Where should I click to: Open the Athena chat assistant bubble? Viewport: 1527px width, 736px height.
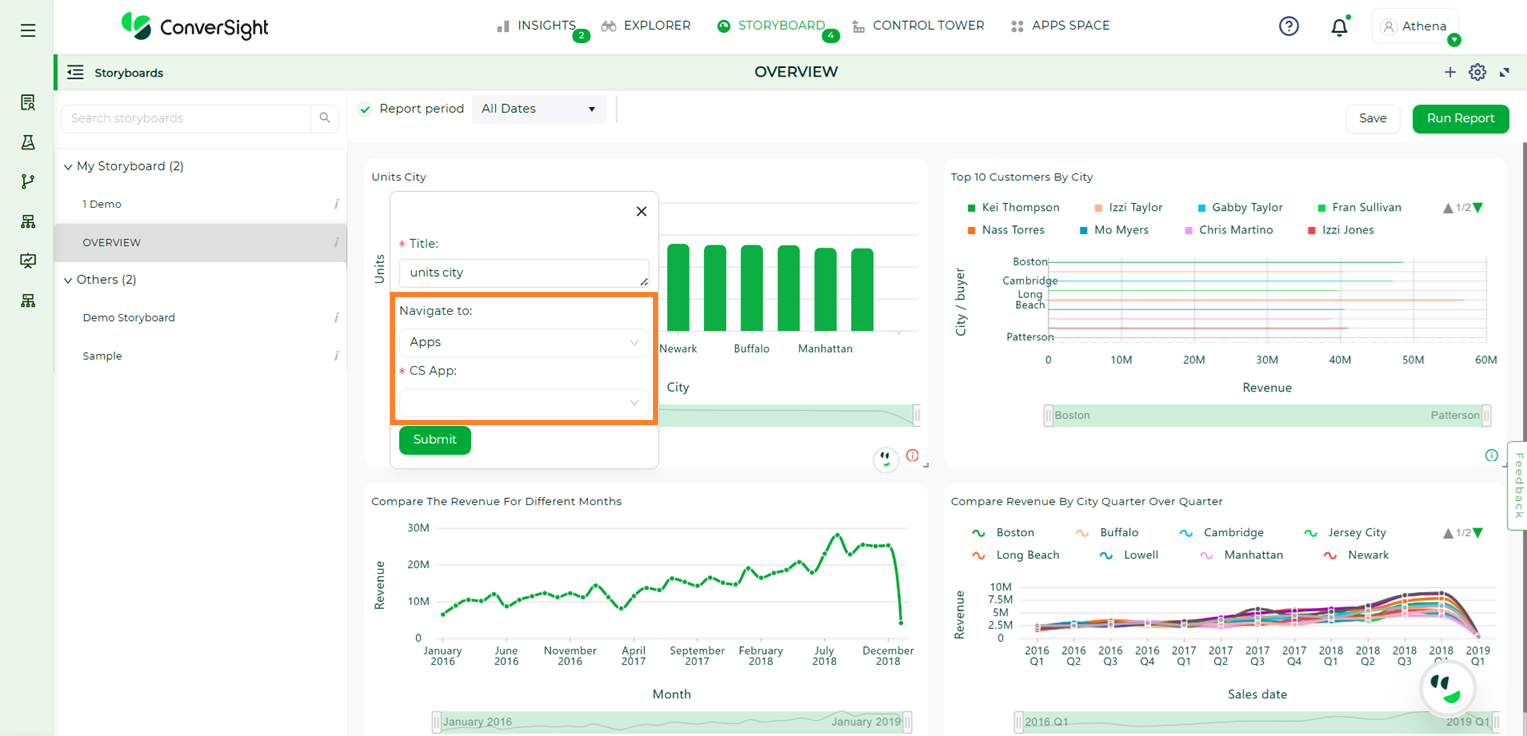(1447, 686)
